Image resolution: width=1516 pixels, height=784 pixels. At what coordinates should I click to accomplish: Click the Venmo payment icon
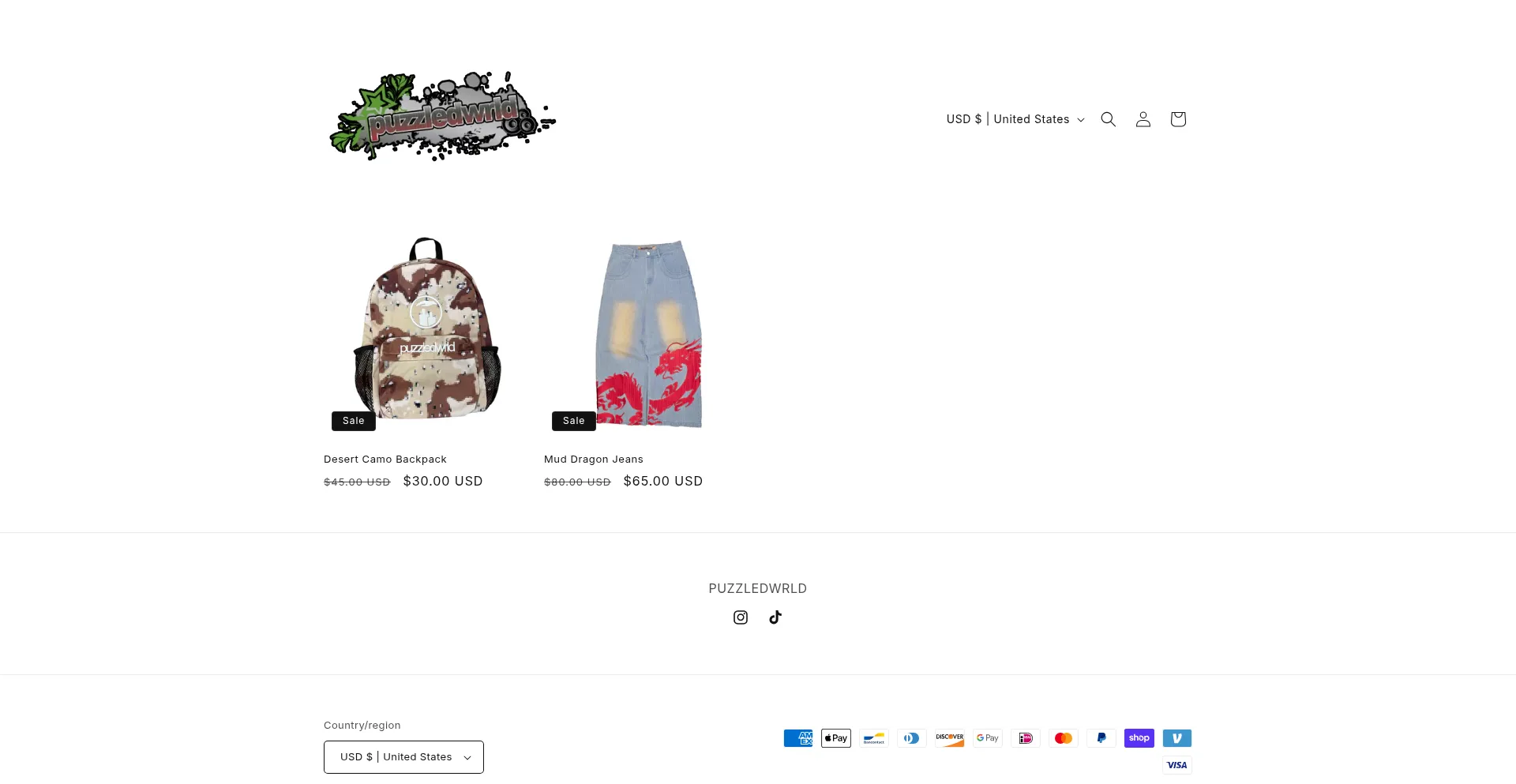coord(1177,738)
